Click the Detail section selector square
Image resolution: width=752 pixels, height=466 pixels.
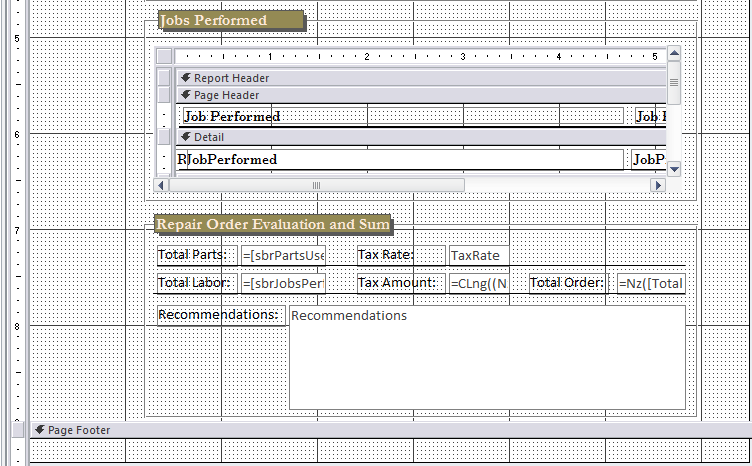(x=164, y=137)
